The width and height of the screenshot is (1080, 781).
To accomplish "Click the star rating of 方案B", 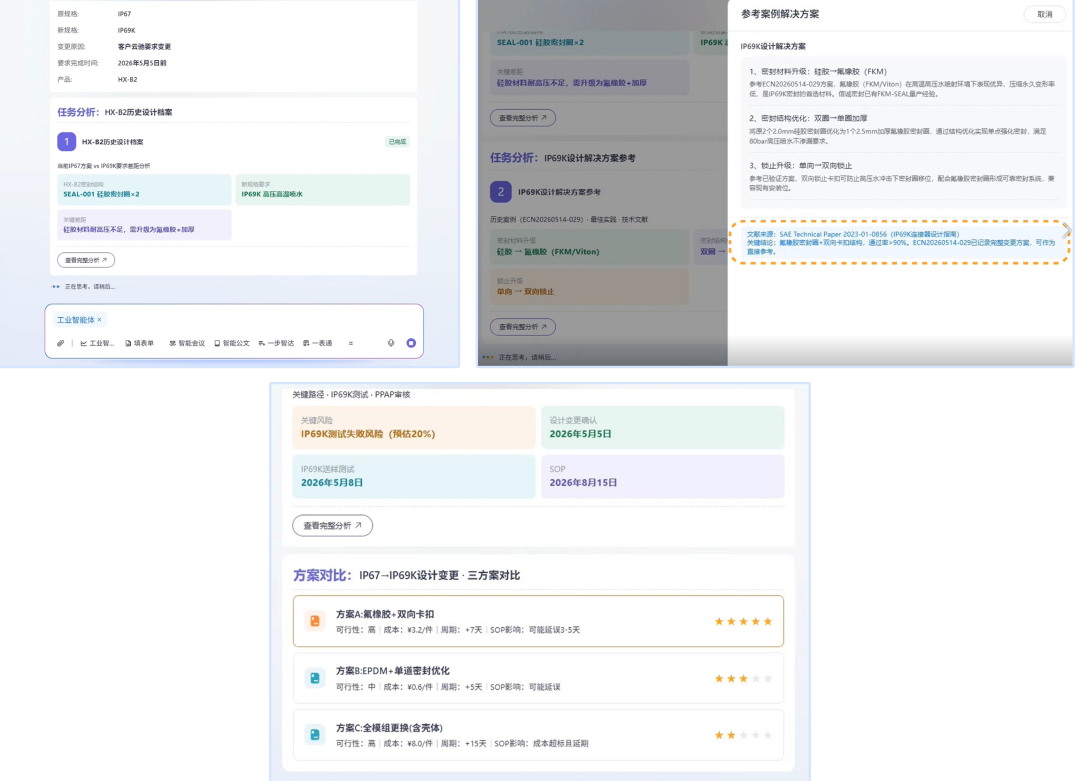I will [x=743, y=678].
